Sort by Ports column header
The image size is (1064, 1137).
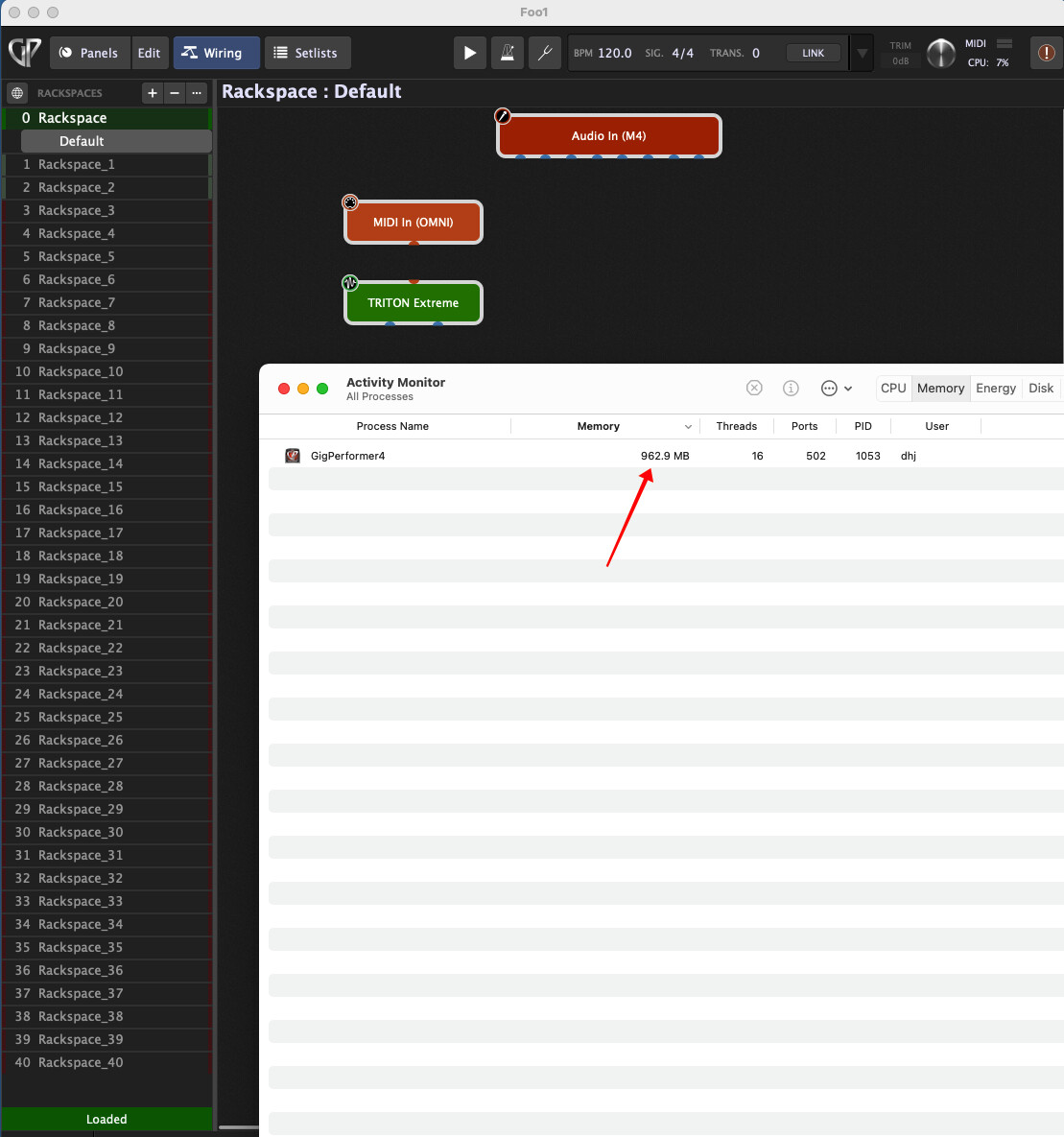click(x=804, y=426)
